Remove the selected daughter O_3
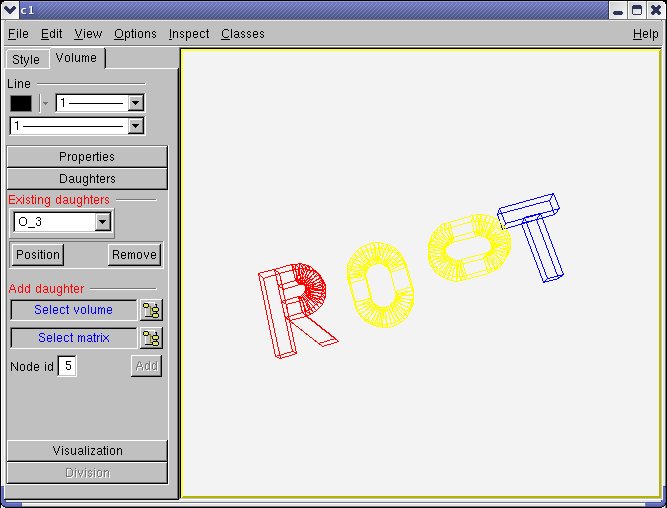 (134, 255)
